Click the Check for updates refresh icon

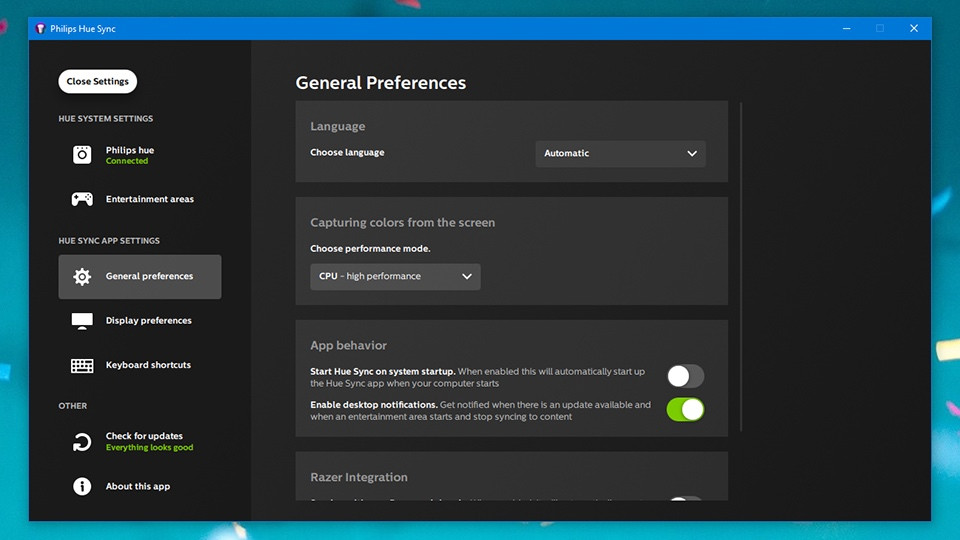[82, 441]
